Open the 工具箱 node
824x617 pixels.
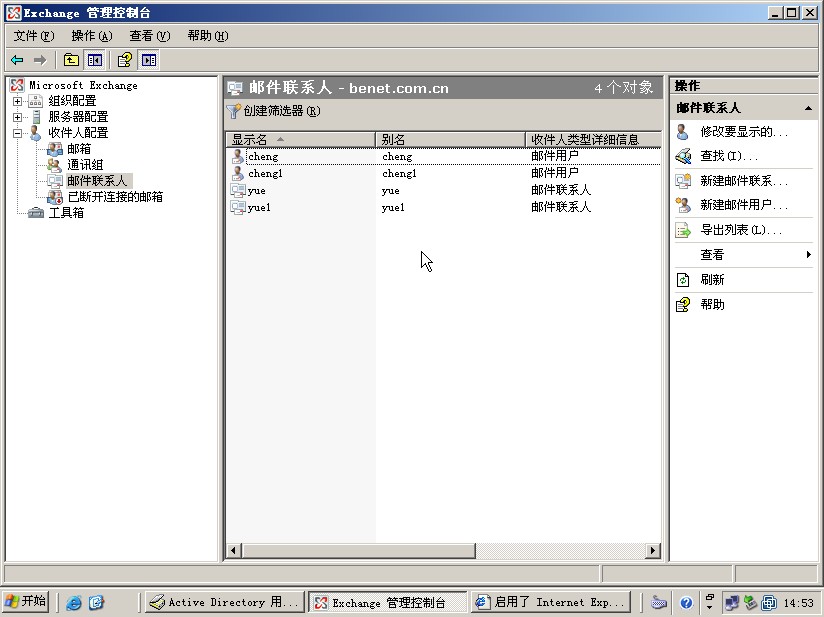point(66,213)
